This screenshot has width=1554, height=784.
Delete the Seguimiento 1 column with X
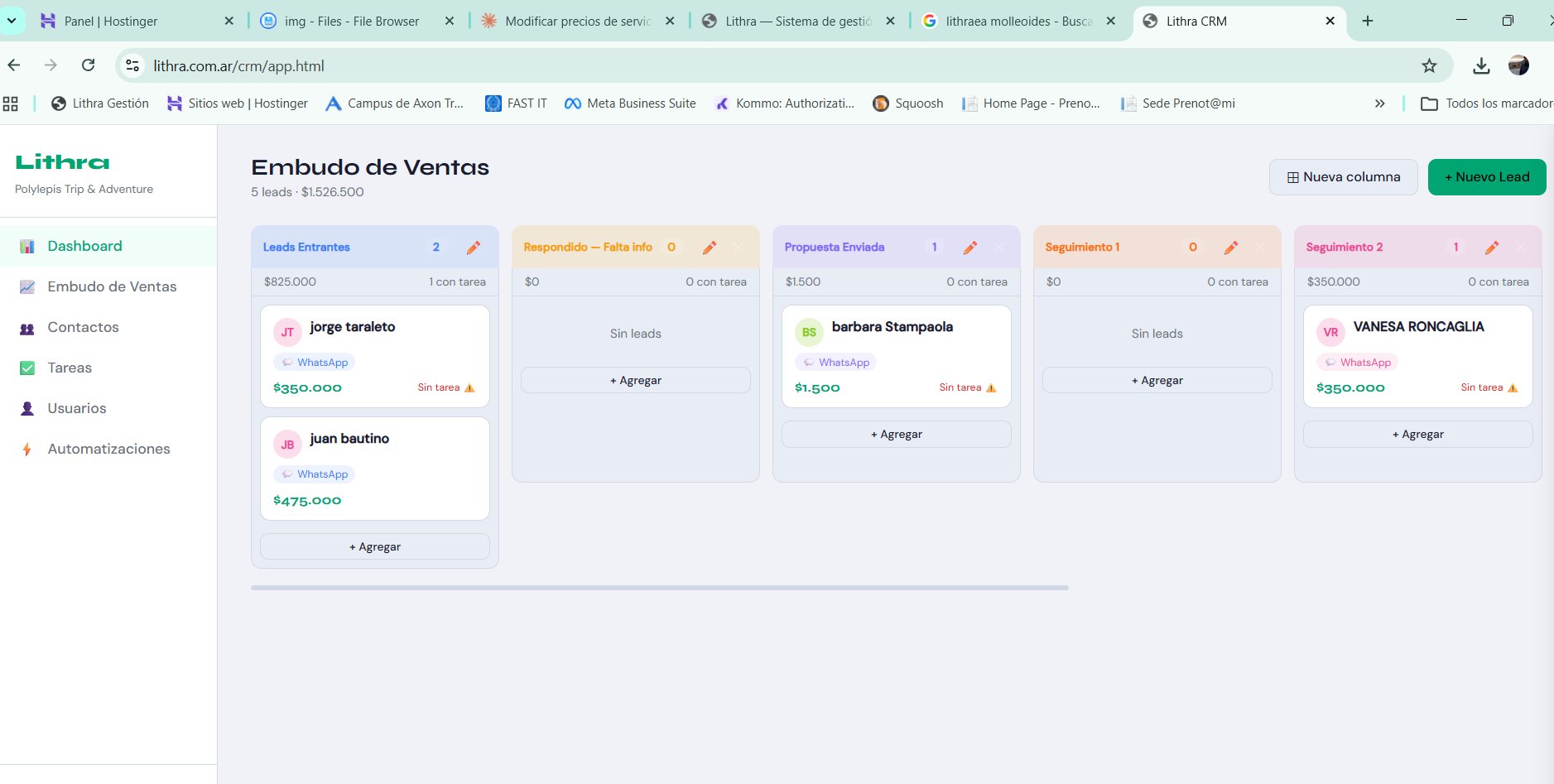(x=1260, y=248)
